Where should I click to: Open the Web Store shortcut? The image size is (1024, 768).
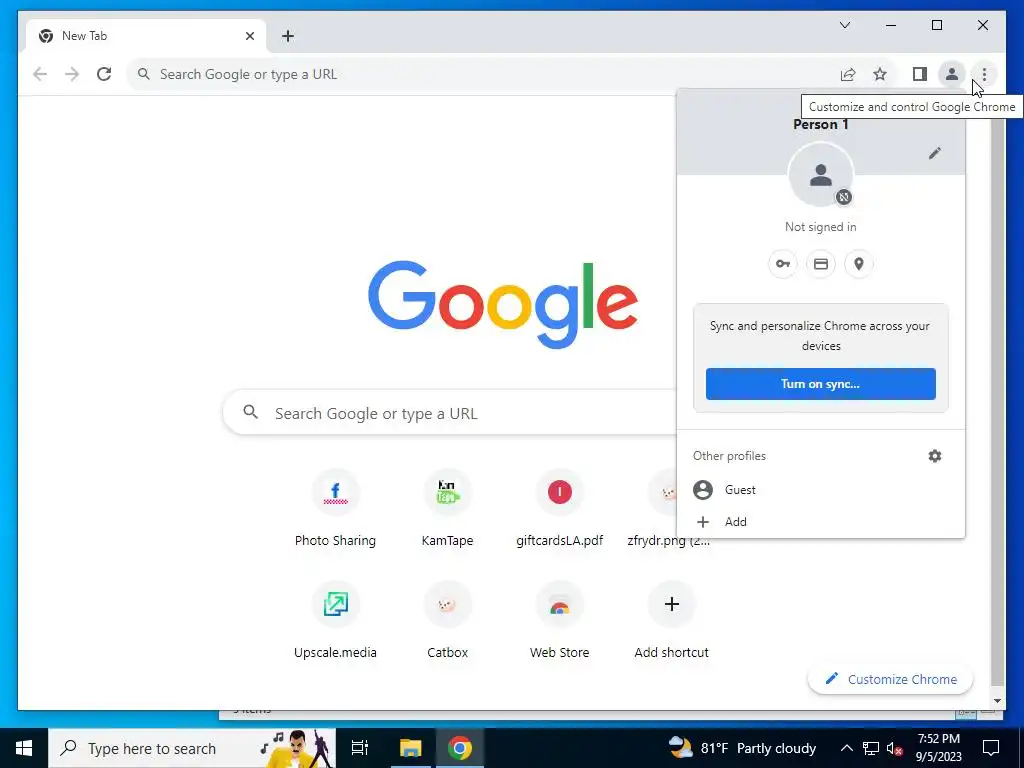(x=560, y=620)
